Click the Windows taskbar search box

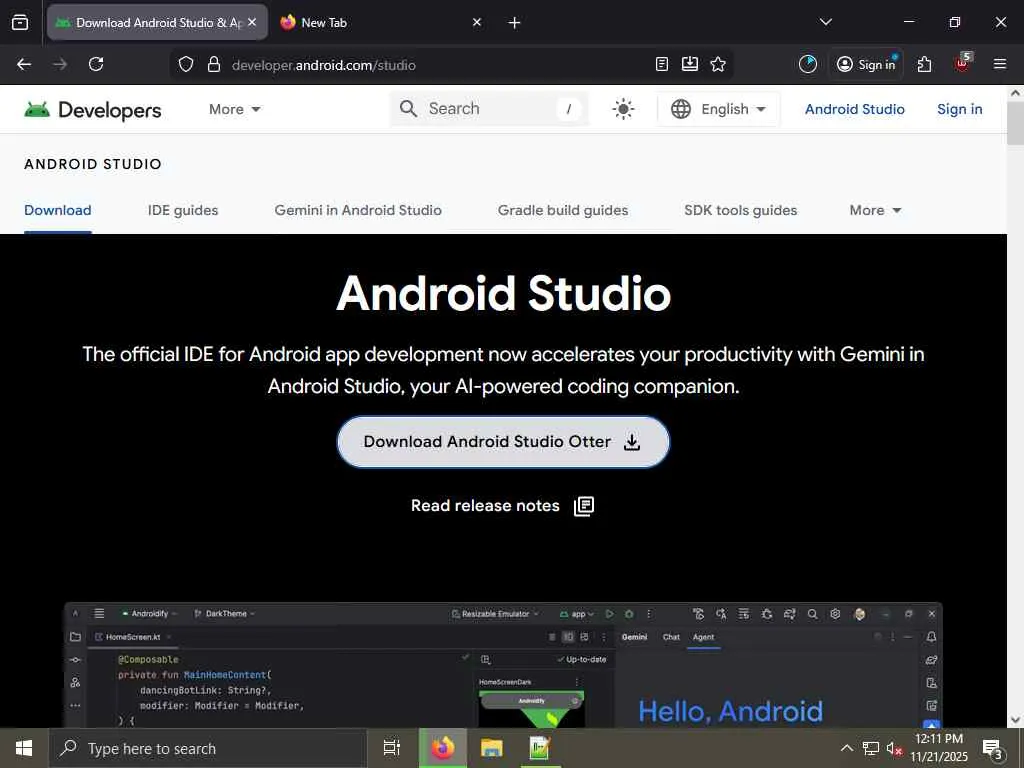[208, 748]
